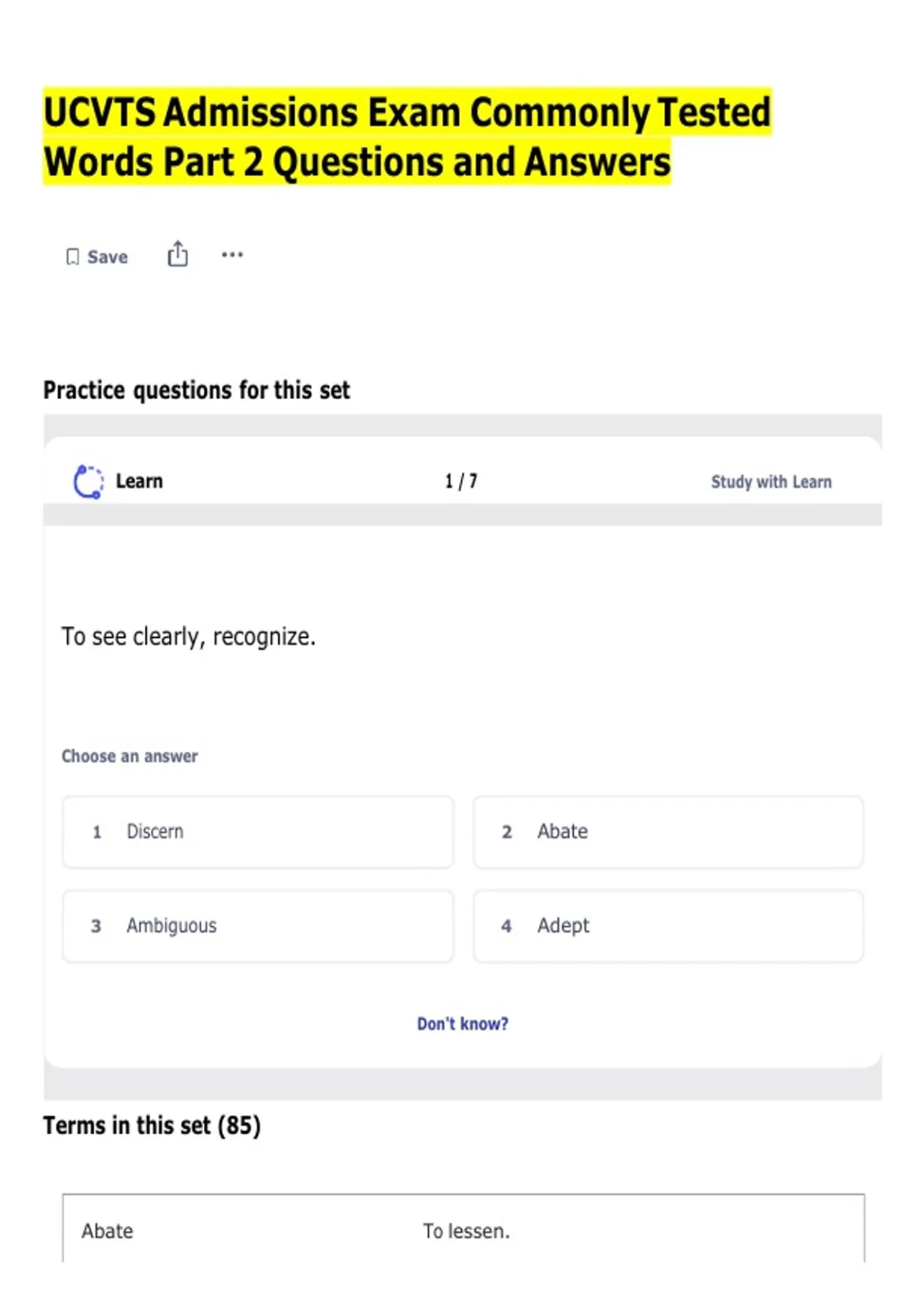924x1309 pixels.
Task: Click the Save bookmark icon
Action: click(x=72, y=257)
